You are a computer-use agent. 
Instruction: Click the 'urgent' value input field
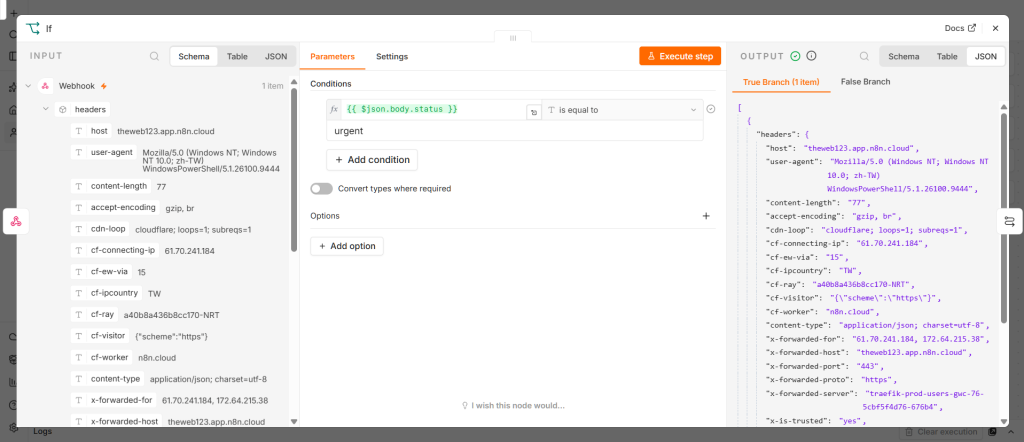pos(515,131)
